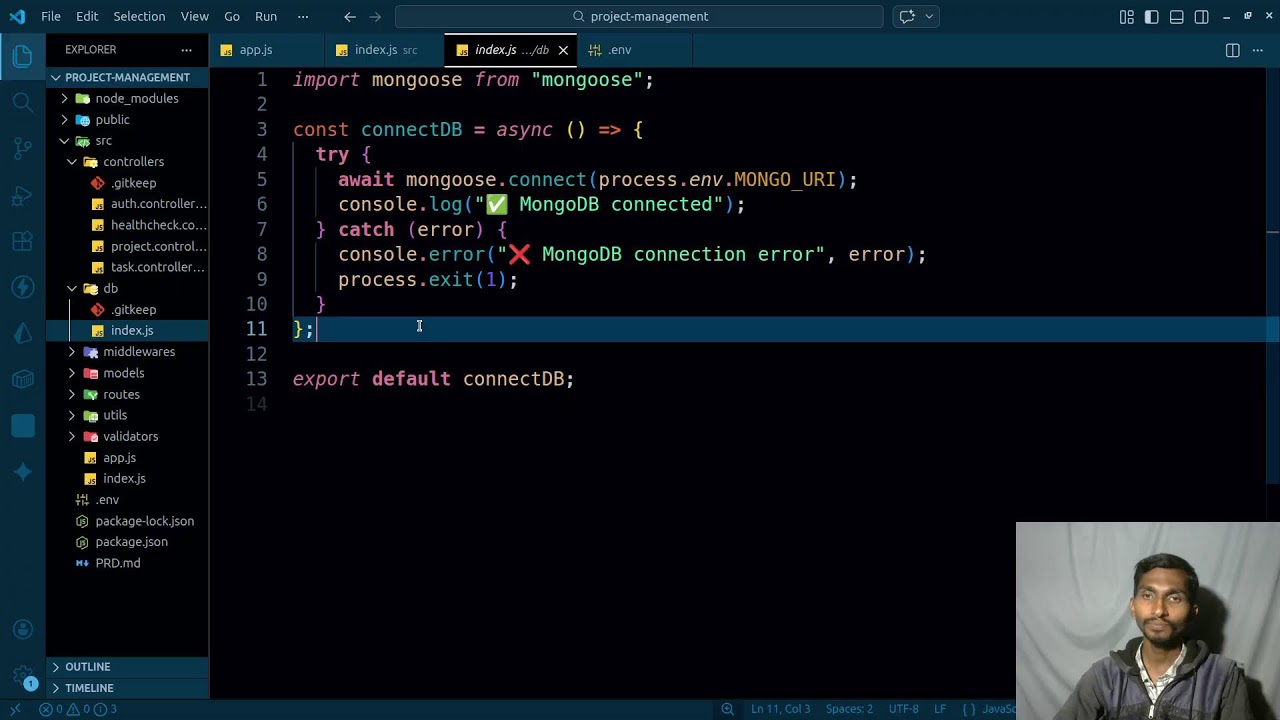
Task: Go back with the navigation arrow
Action: (x=350, y=16)
